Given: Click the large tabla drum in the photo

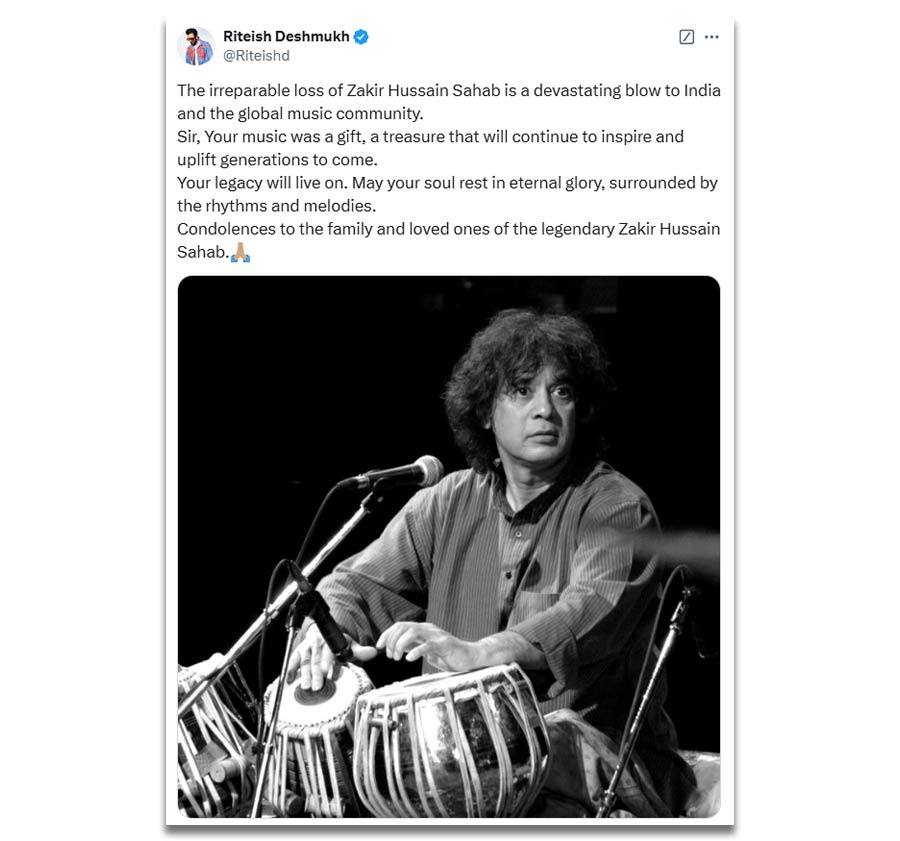Looking at the screenshot, I should [x=451, y=741].
